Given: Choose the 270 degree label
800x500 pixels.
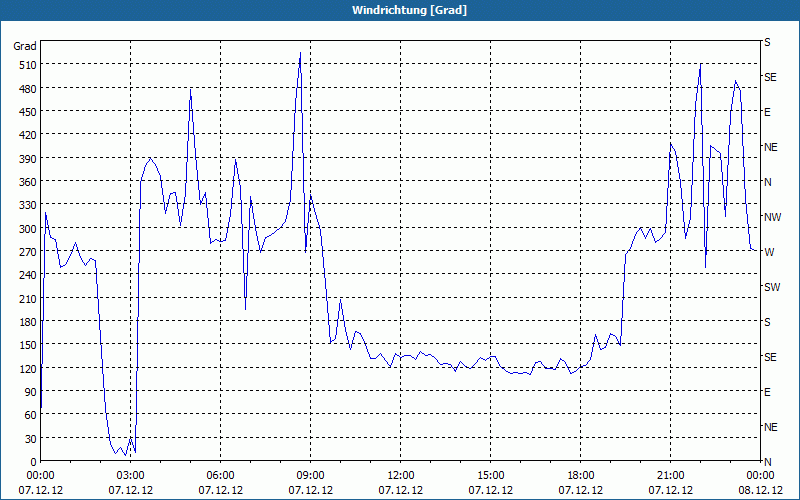Looking at the screenshot, I should [x=28, y=252].
